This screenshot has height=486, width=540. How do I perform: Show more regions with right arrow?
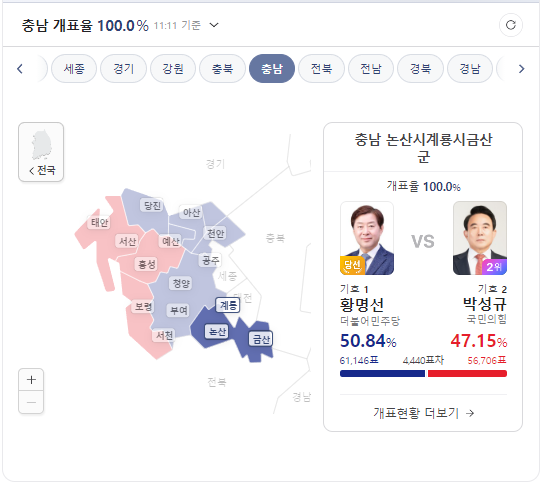click(521, 69)
